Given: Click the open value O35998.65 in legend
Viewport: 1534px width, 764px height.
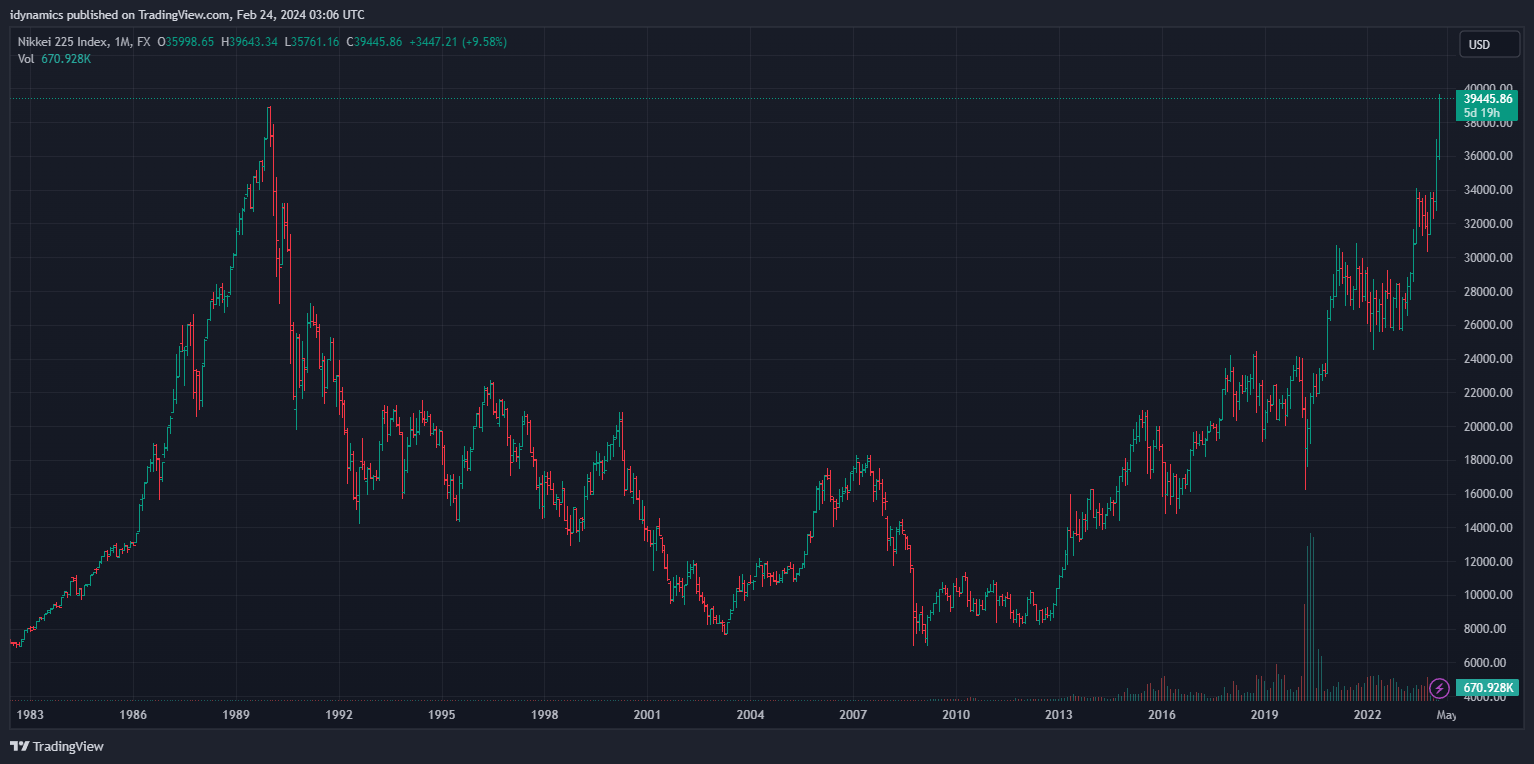Looking at the screenshot, I should [186, 42].
